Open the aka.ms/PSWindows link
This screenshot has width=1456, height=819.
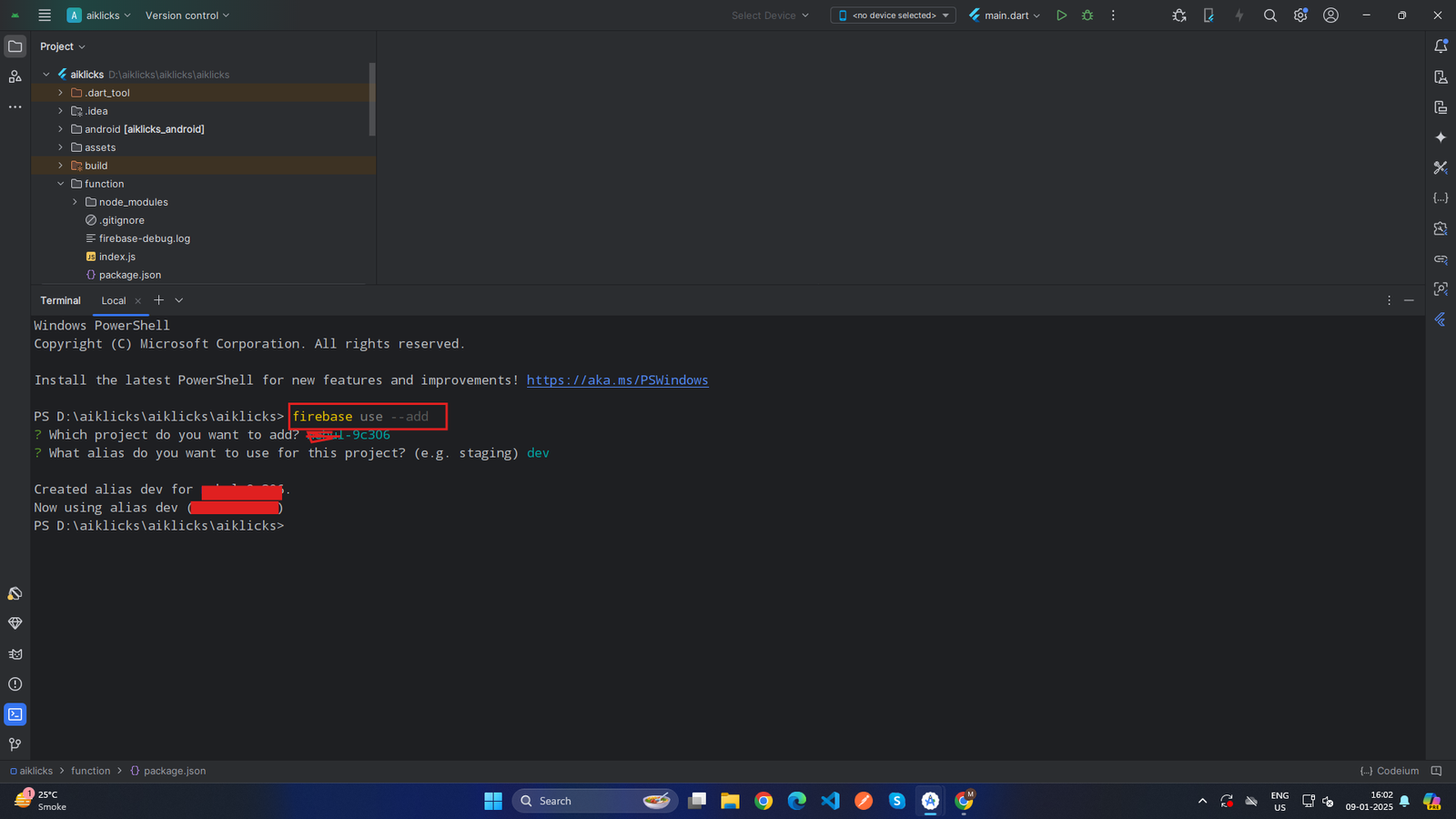pyautogui.click(x=617, y=380)
